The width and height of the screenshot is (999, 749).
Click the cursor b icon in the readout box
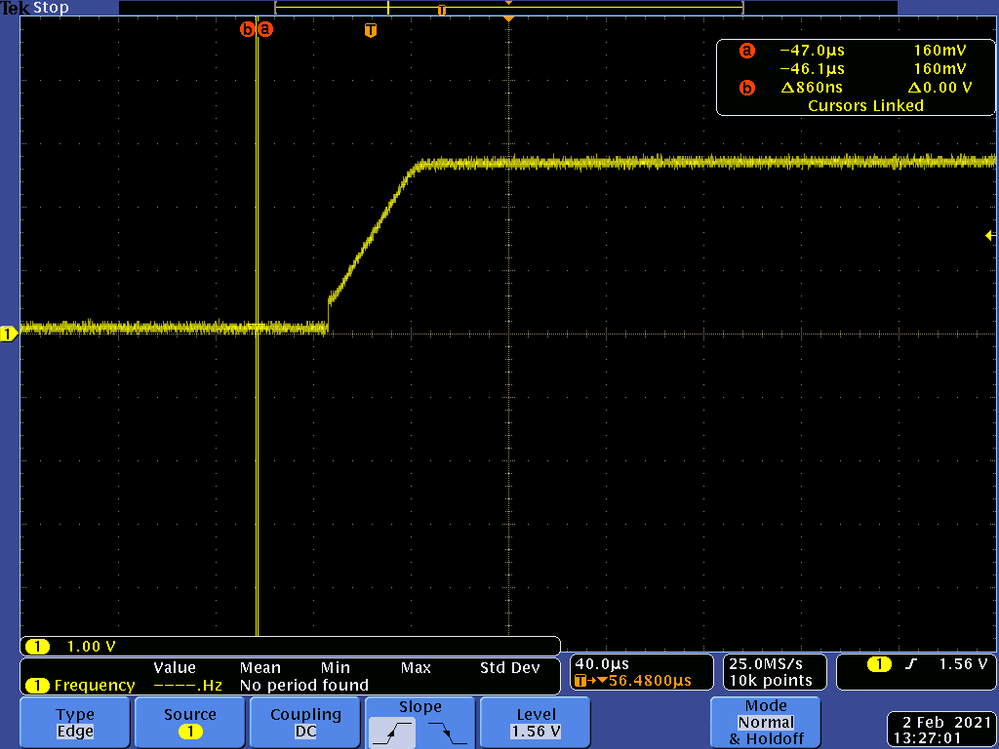point(747,87)
